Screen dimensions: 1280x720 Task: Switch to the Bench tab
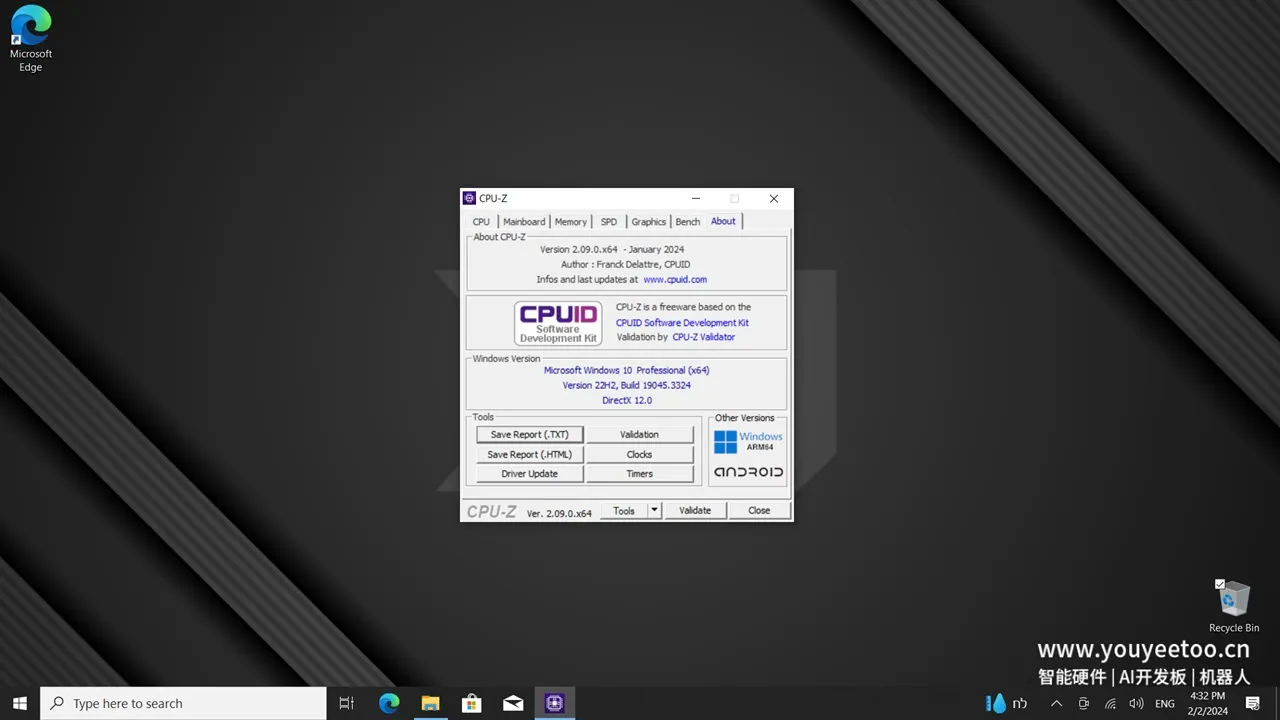[x=687, y=221]
